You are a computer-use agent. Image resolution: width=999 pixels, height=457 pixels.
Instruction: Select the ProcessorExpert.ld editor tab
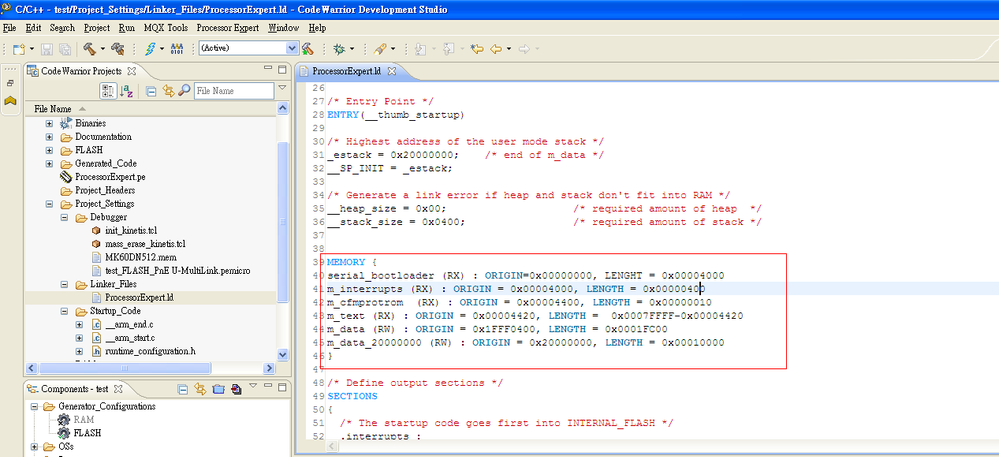click(x=346, y=71)
